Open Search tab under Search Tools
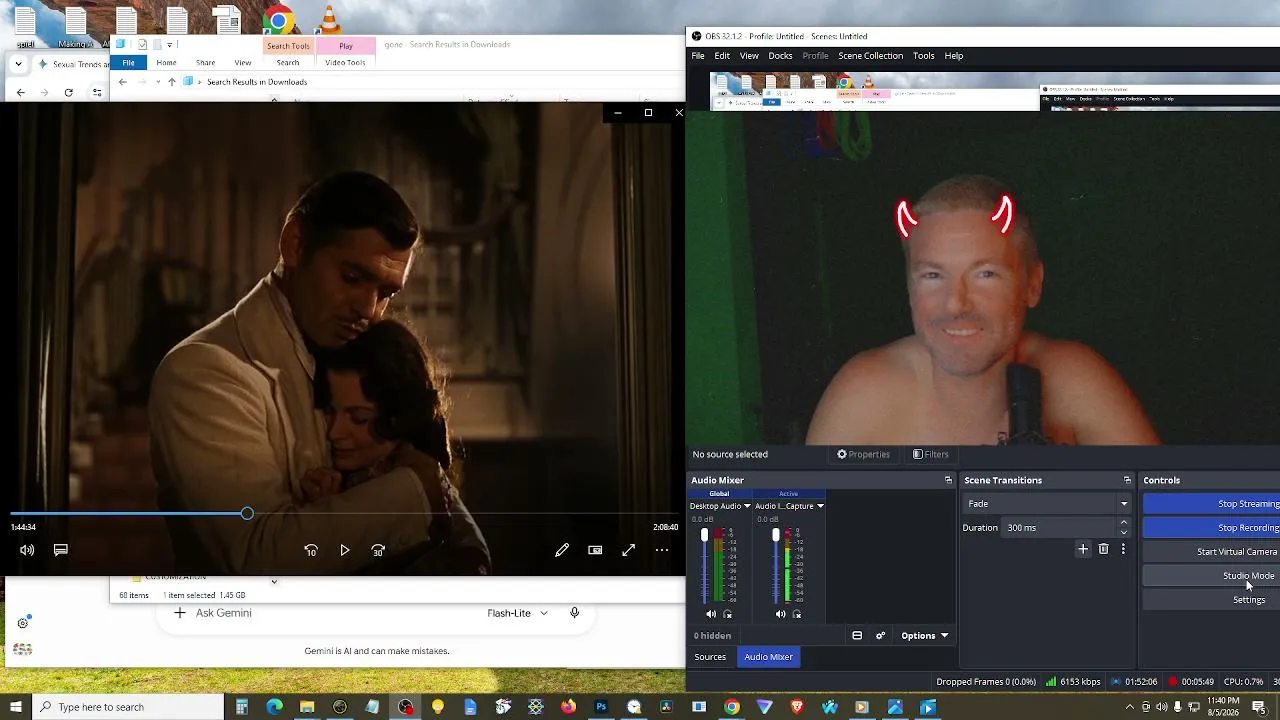Image resolution: width=1280 pixels, height=720 pixels. [x=288, y=63]
